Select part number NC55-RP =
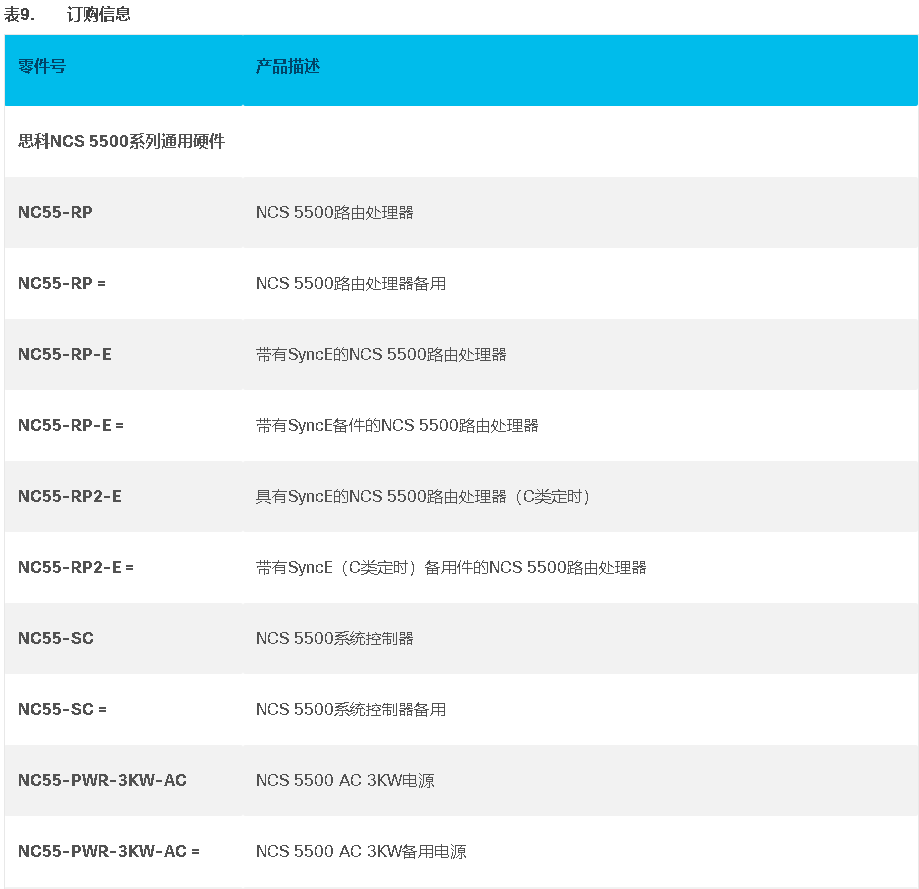 [x=62, y=283]
